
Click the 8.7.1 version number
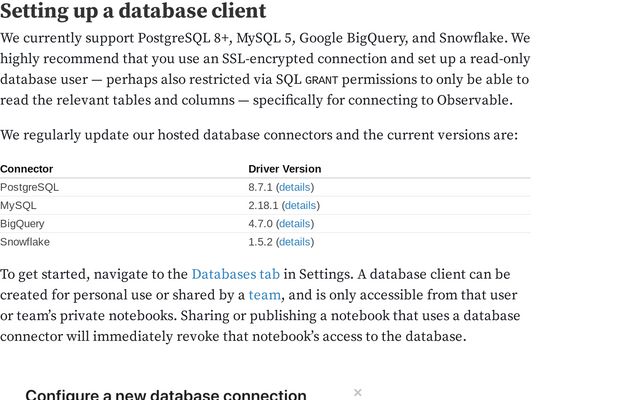pos(260,187)
